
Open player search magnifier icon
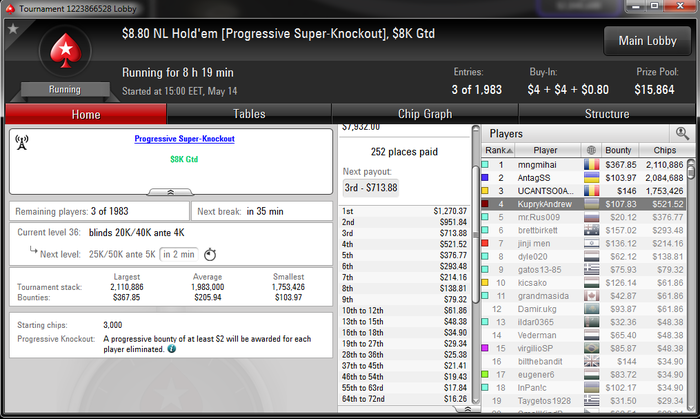[x=682, y=133]
